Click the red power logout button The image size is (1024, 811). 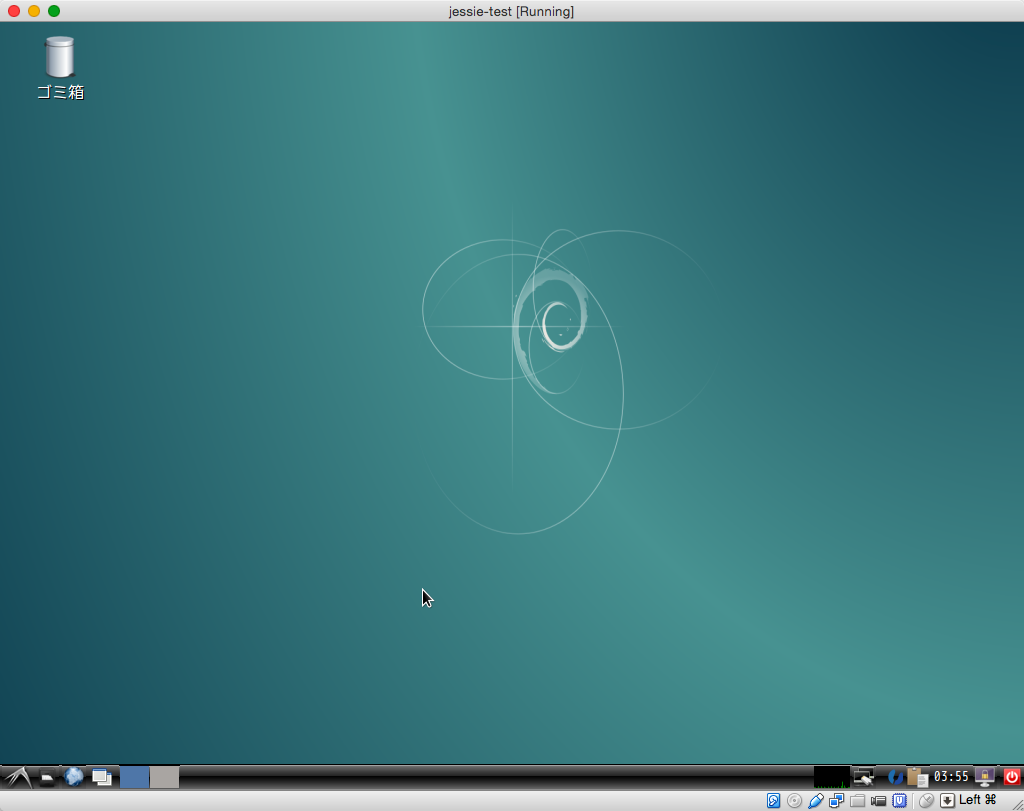coord(1012,777)
